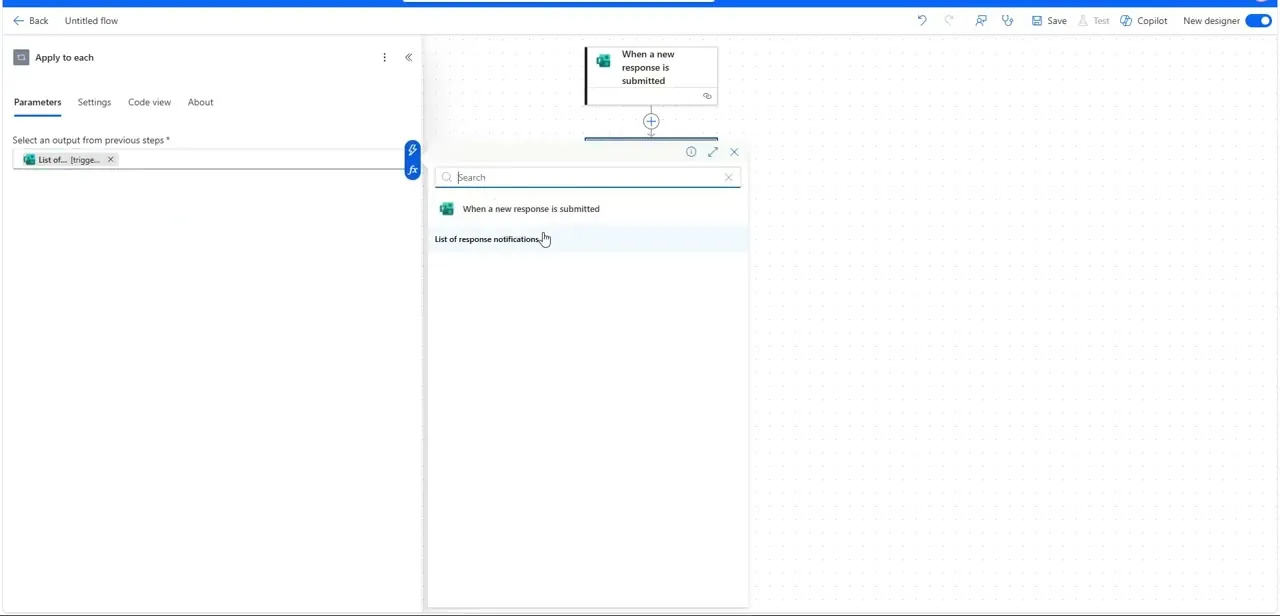The width and height of the screenshot is (1280, 616).
Task: Click the Forms icon inside the token chip
Action: 29,160
